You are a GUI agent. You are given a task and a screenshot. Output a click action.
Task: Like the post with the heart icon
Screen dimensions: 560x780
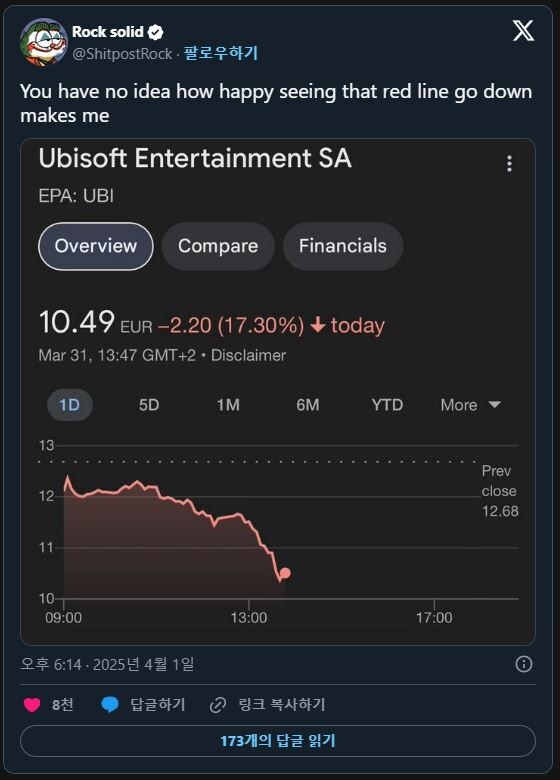(32, 704)
